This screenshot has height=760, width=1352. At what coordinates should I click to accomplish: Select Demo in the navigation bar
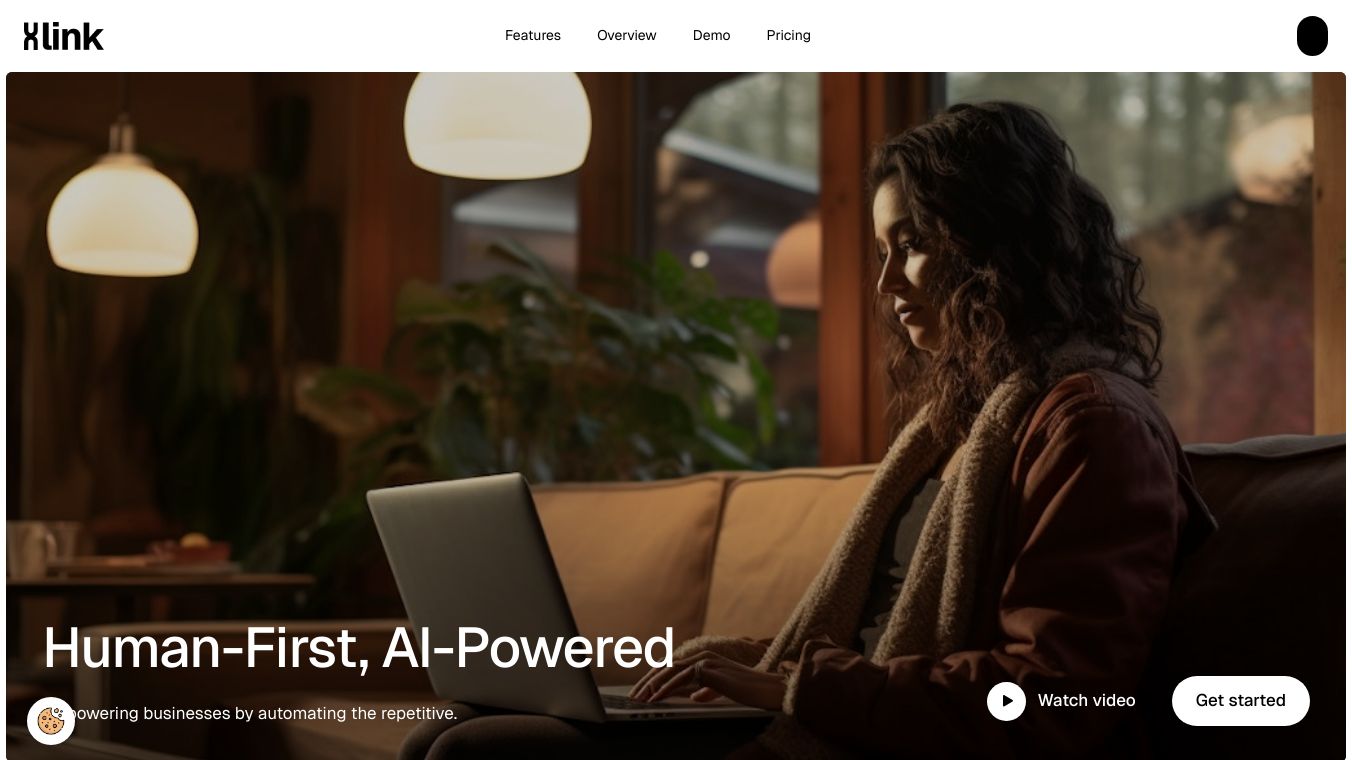click(712, 35)
